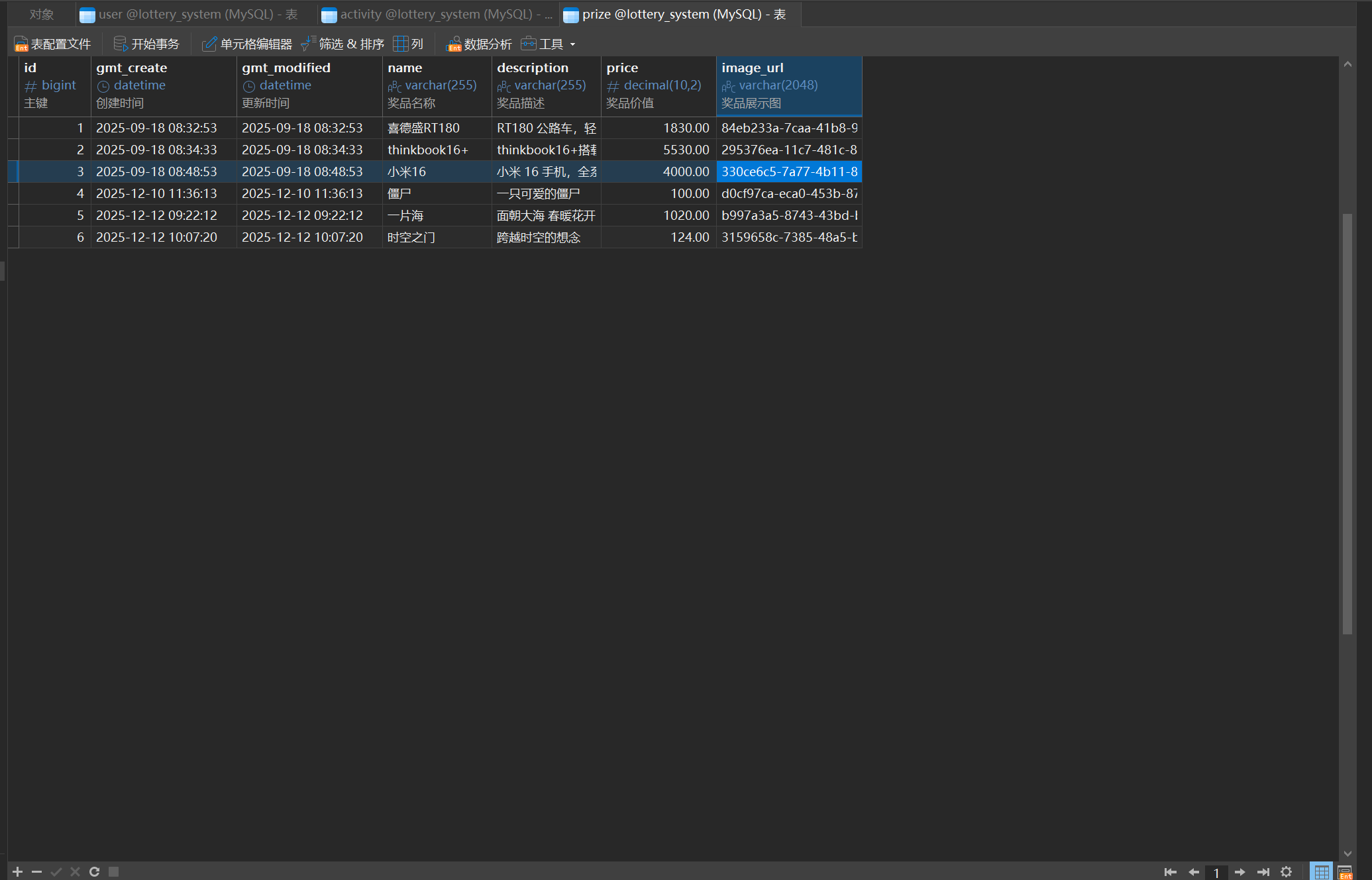1372x880 pixels.
Task: Click the vertical scrollbar thumb
Action: (x=1347, y=424)
